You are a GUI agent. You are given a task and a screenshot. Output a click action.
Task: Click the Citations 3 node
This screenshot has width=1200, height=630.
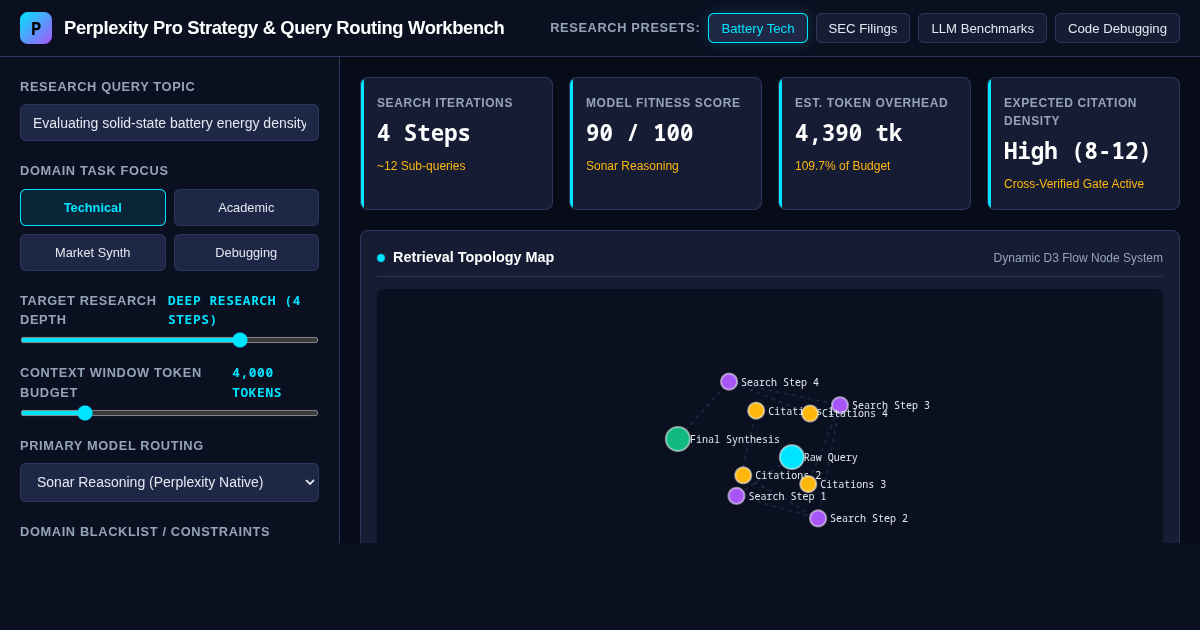coord(808,484)
